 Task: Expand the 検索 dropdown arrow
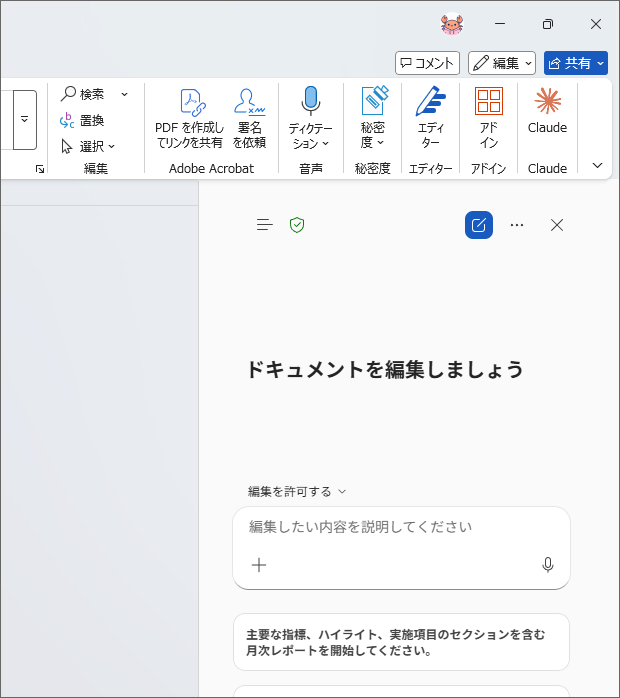tap(125, 94)
